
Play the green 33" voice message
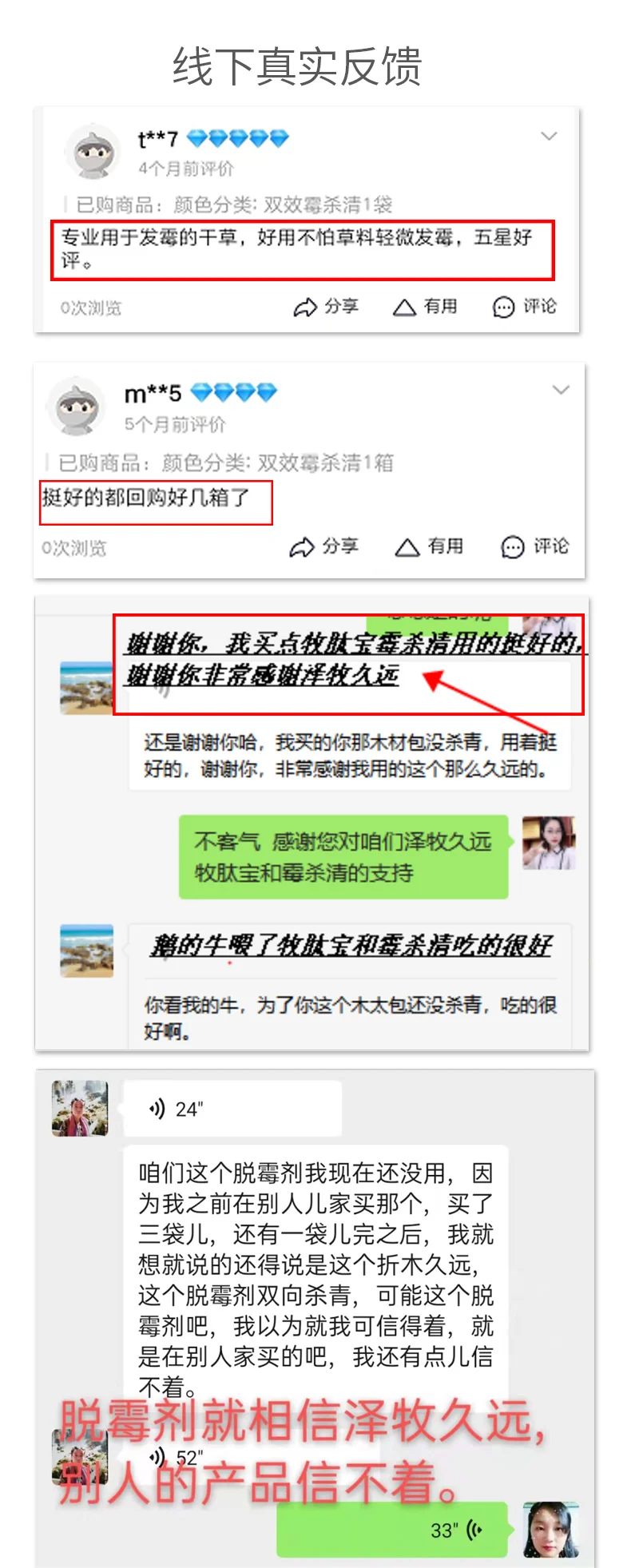[x=392, y=1530]
